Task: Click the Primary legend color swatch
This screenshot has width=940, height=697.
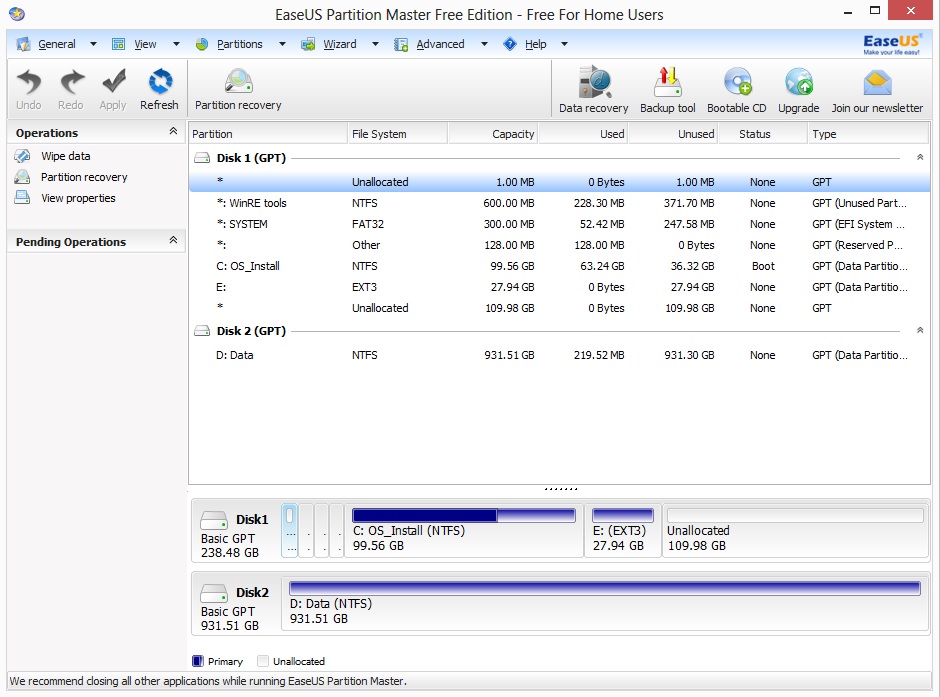Action: [197, 661]
